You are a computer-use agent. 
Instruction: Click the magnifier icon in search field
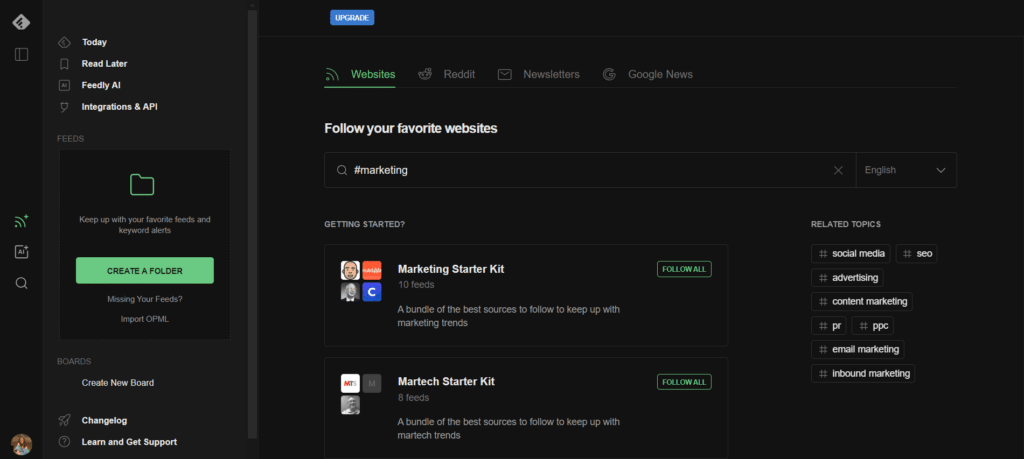point(342,170)
